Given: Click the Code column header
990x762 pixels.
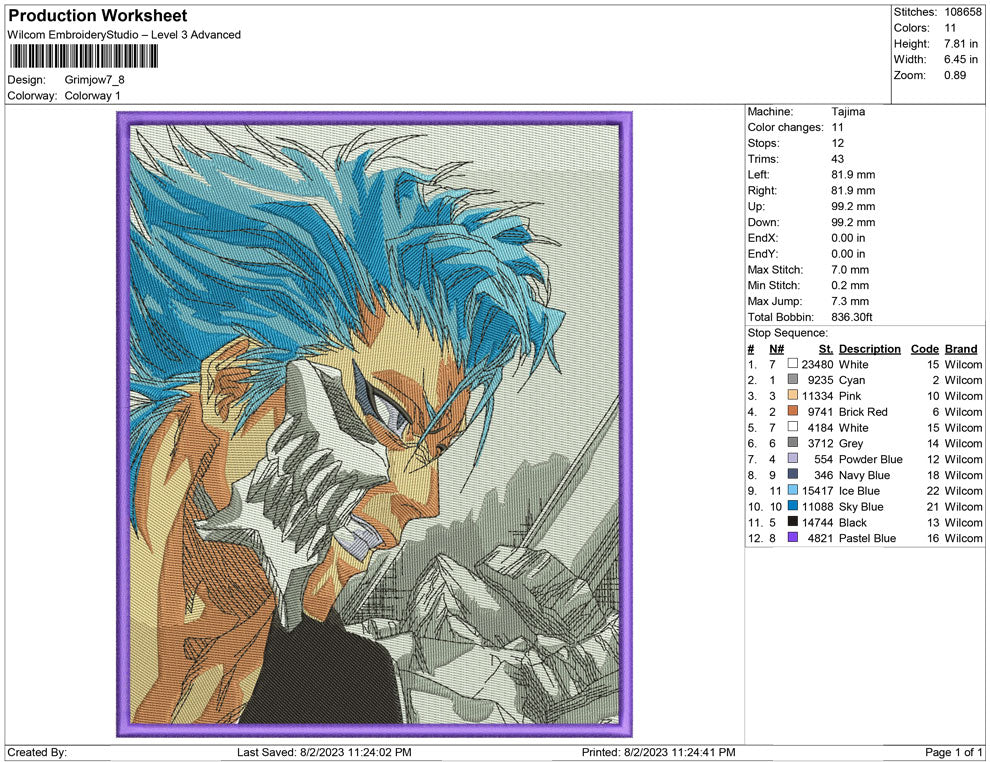Looking at the screenshot, I should pos(924,349).
